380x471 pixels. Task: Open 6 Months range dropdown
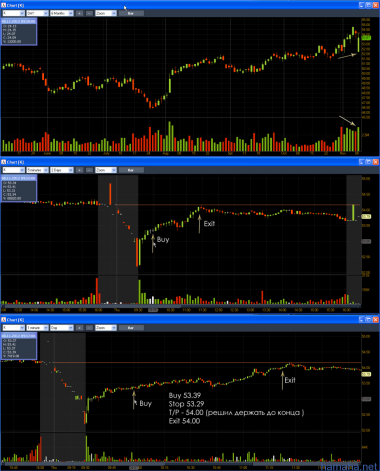coord(62,13)
